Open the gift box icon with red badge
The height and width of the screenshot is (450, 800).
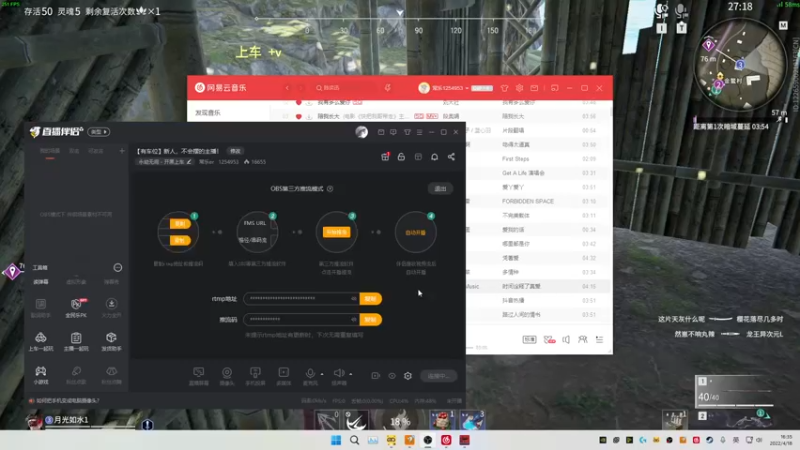(x=385, y=157)
